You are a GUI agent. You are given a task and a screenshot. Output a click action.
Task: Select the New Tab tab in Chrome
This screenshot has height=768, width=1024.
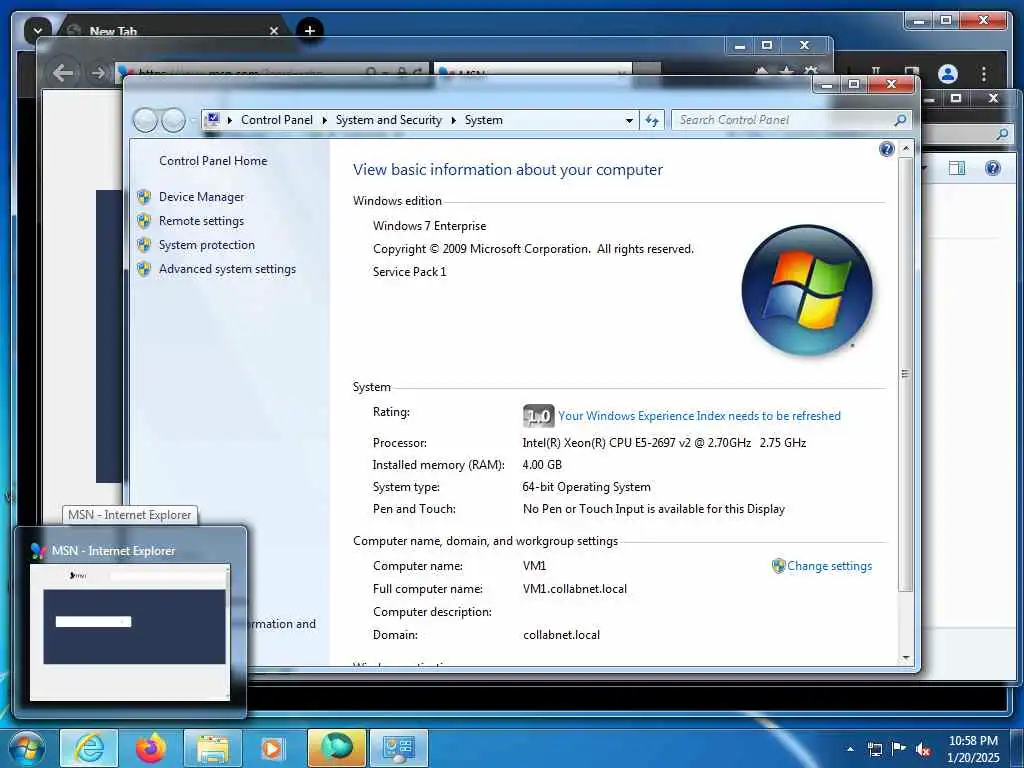[173, 31]
